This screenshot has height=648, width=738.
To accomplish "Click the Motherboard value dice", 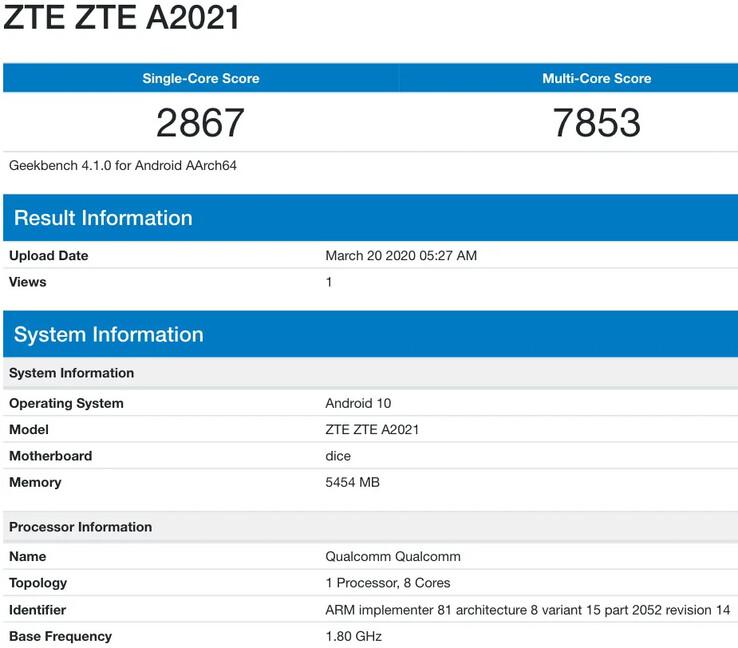I will pos(339,456).
